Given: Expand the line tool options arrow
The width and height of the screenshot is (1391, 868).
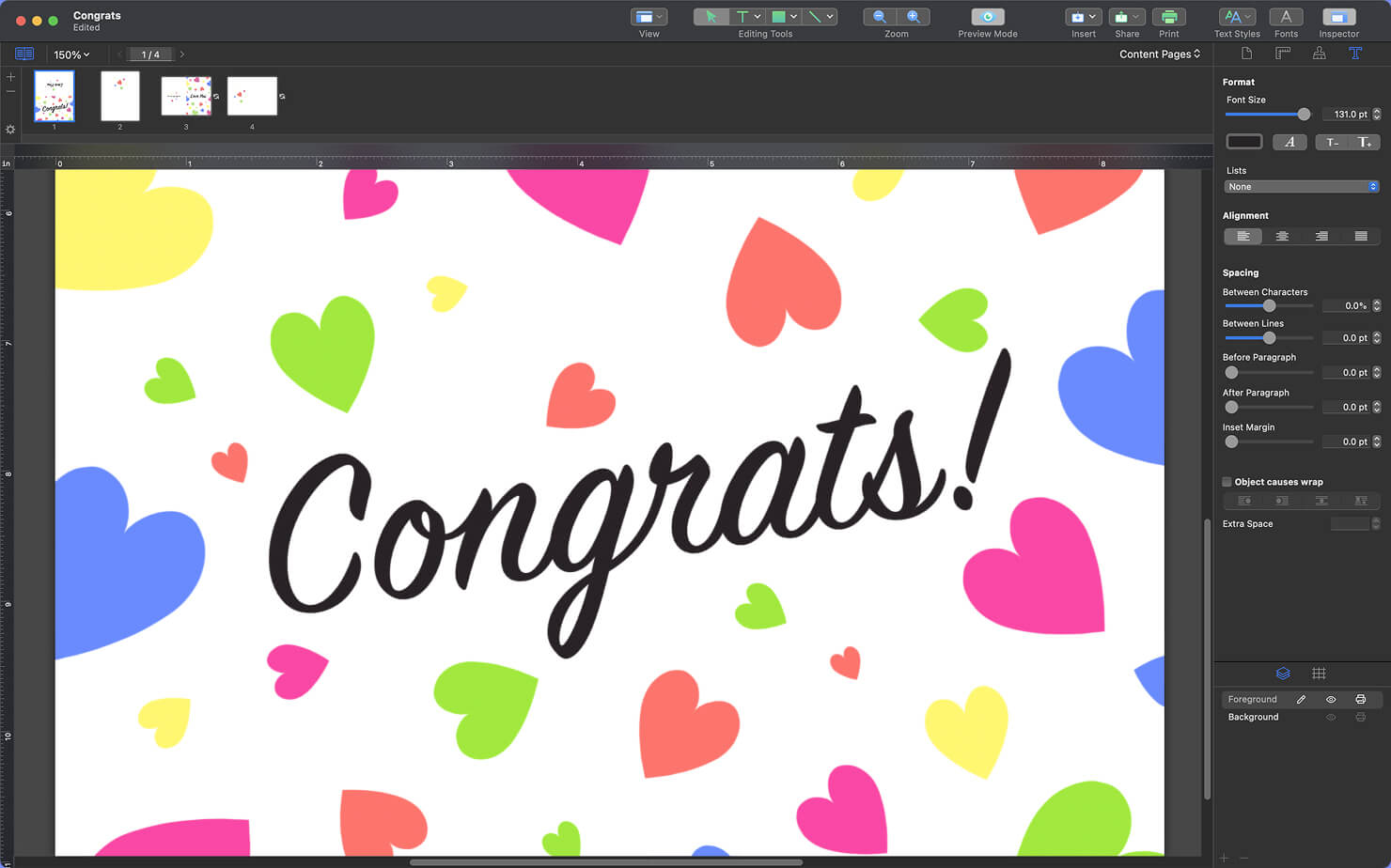Looking at the screenshot, I should (x=830, y=17).
